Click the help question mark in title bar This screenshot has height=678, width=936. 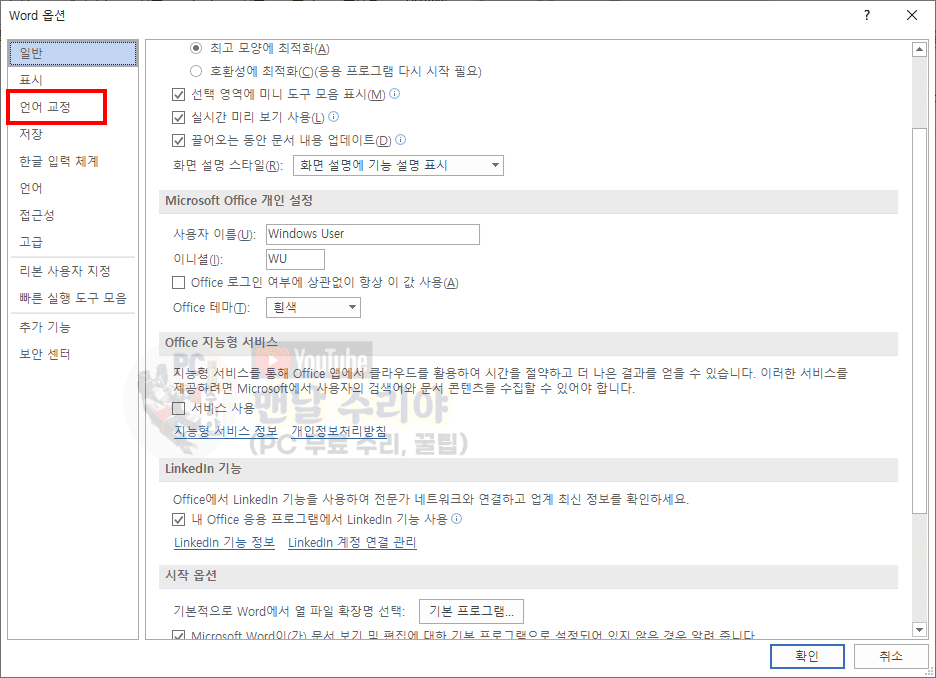pyautogui.click(x=867, y=16)
